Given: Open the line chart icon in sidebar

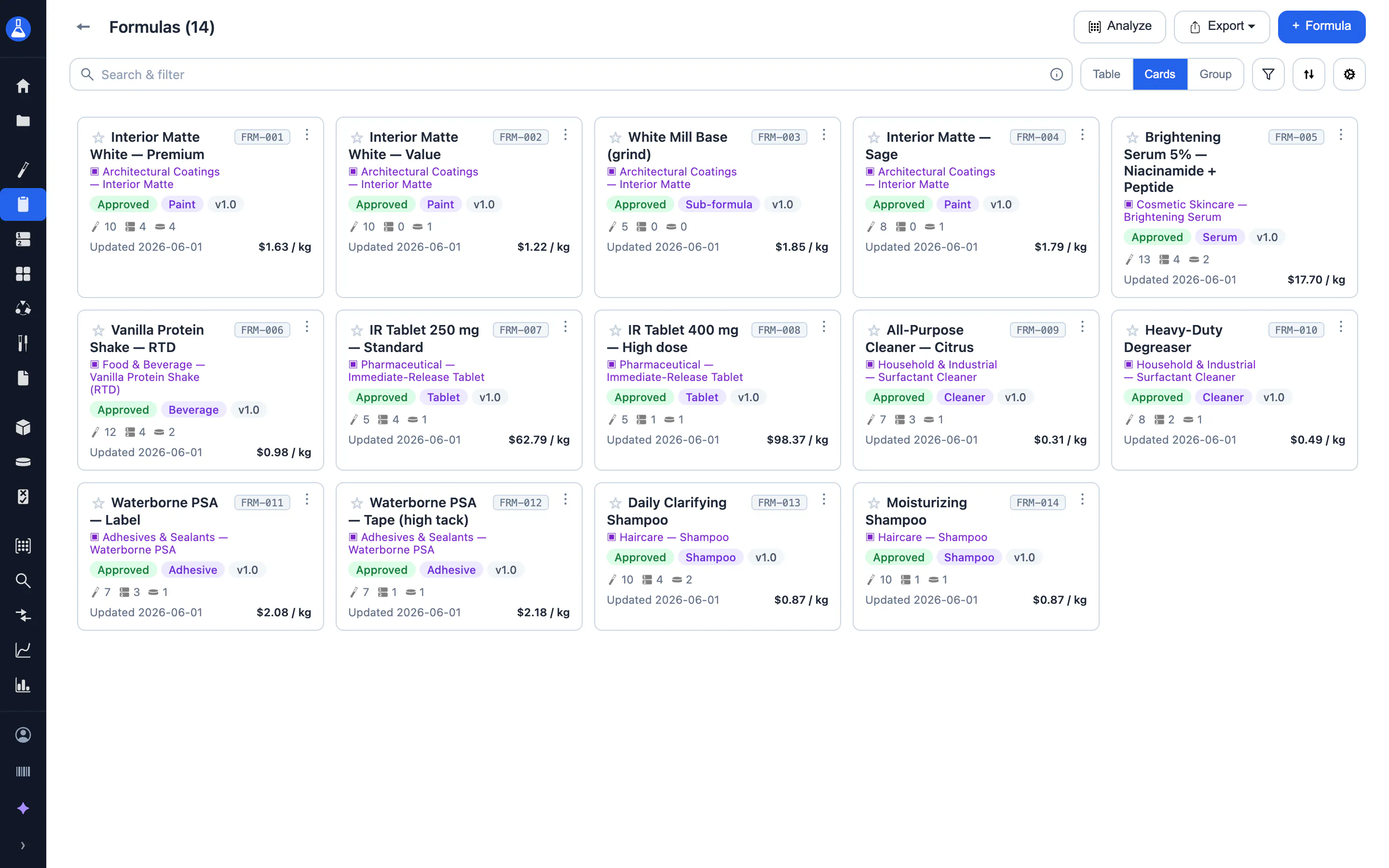Looking at the screenshot, I should 23,650.
